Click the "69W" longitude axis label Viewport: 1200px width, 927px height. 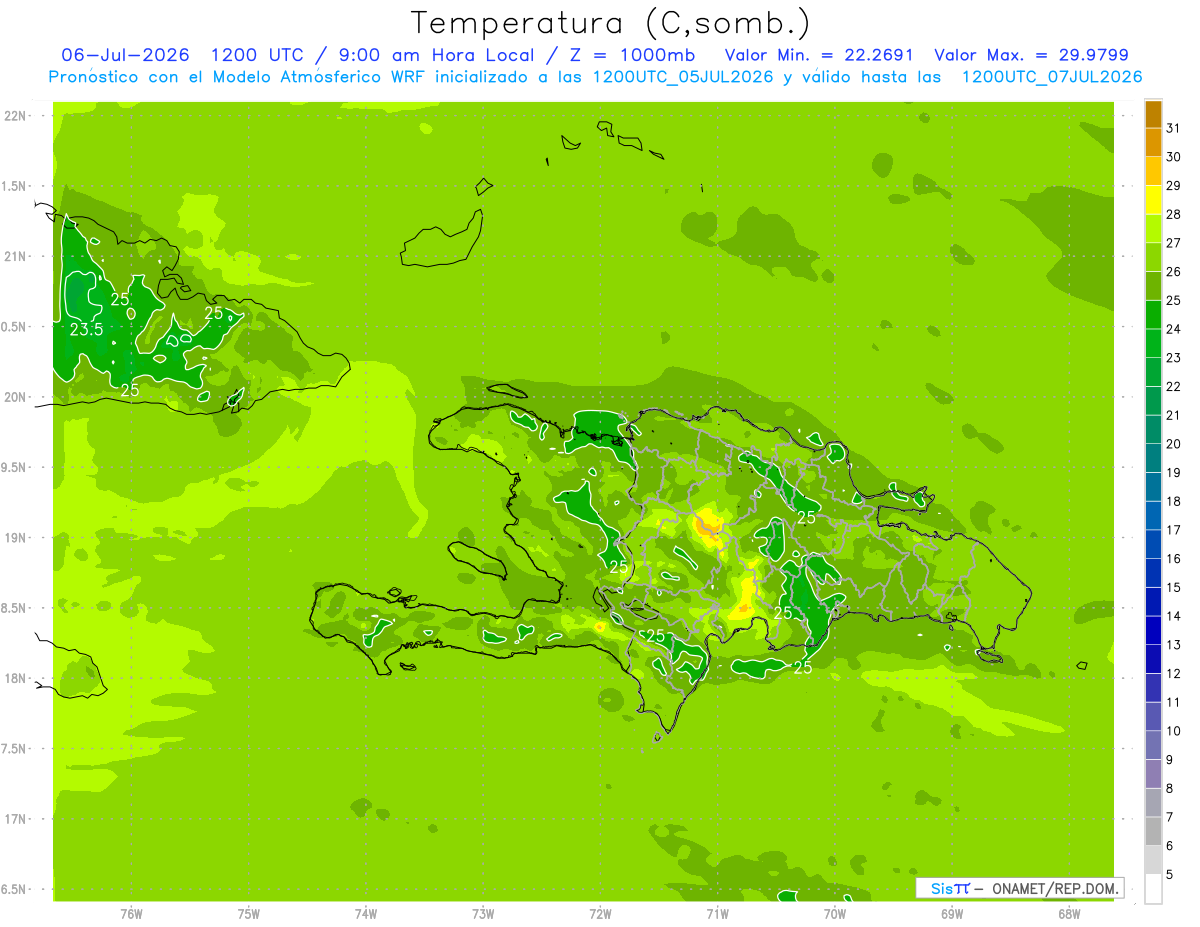click(952, 914)
